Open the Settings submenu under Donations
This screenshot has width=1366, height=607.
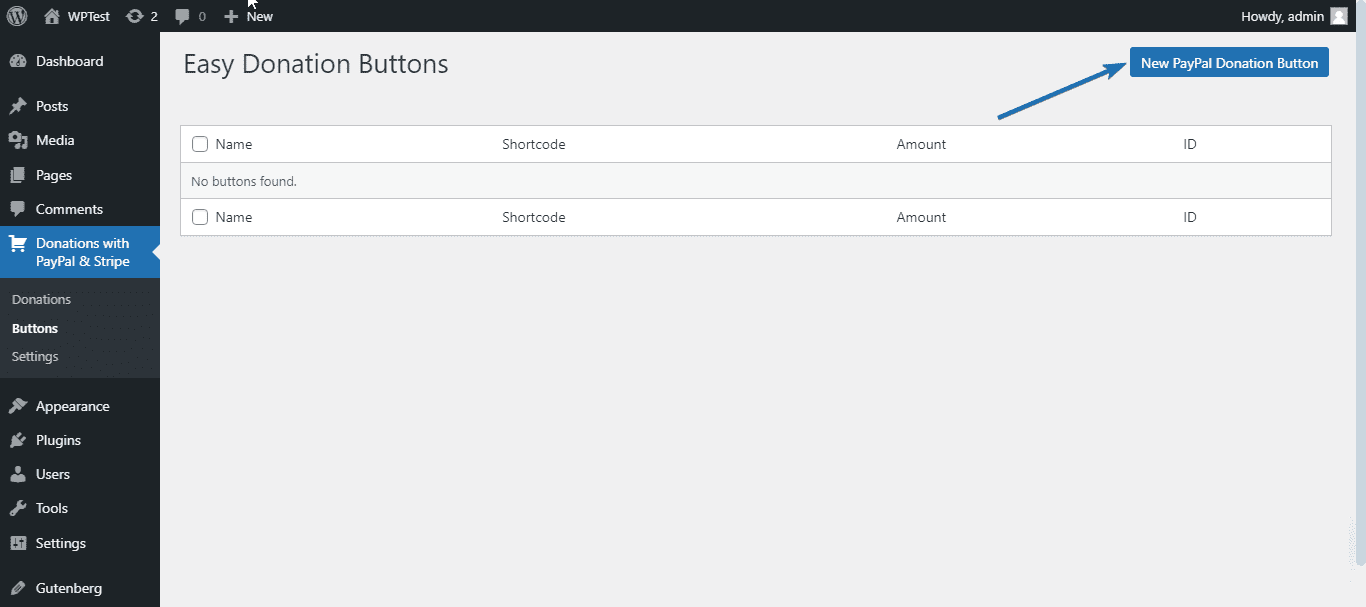[35, 356]
